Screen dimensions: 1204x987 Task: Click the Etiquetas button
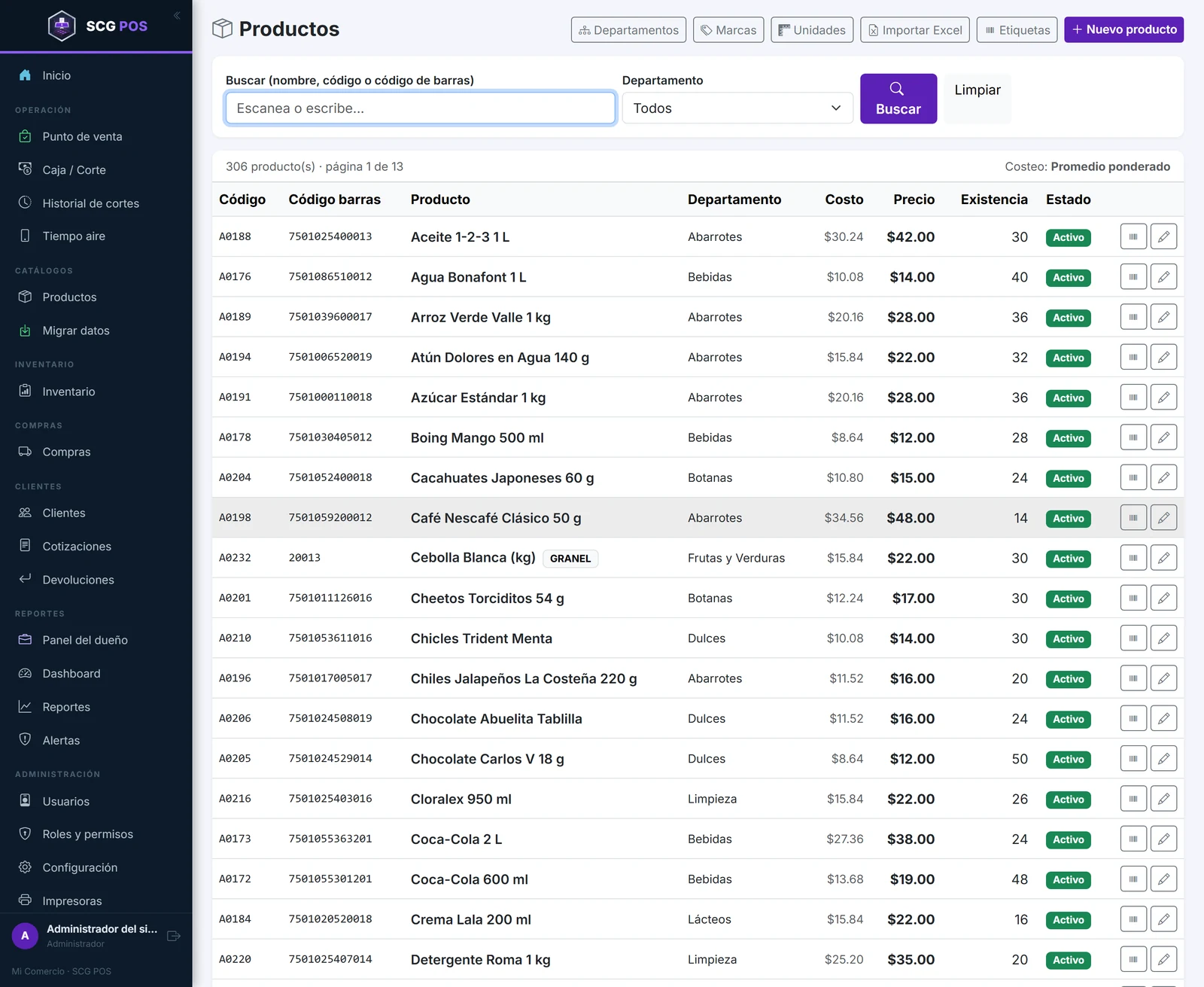click(1017, 30)
